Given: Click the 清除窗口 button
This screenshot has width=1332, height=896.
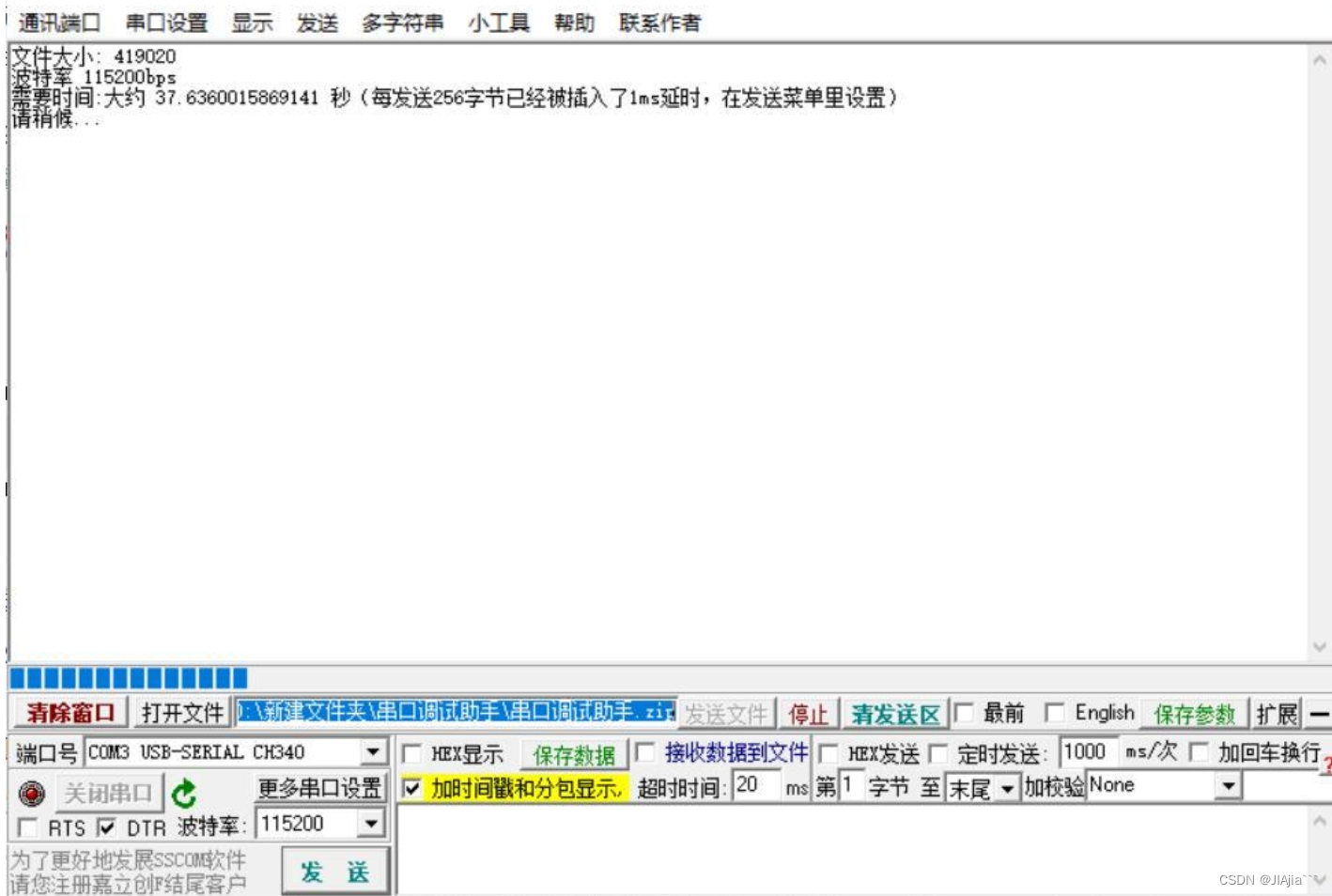Looking at the screenshot, I should point(70,713).
